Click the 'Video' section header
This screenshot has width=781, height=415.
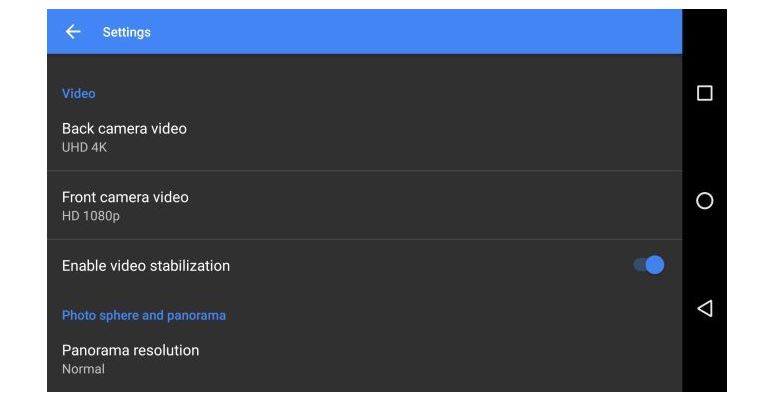click(x=79, y=94)
